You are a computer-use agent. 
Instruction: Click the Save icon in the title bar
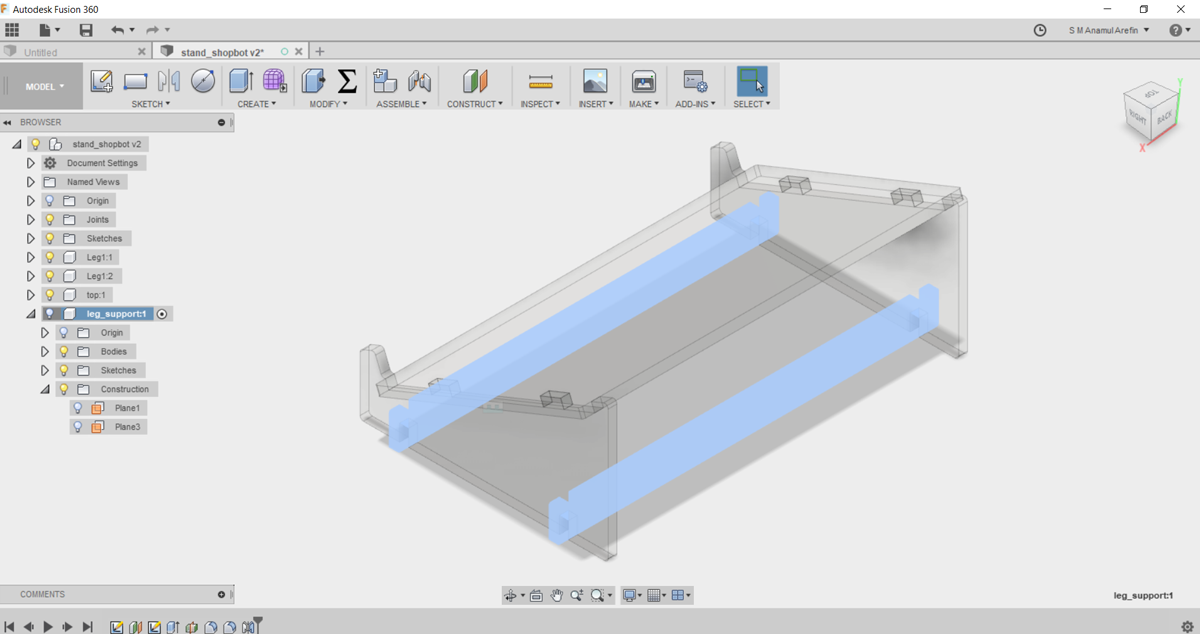click(x=86, y=30)
